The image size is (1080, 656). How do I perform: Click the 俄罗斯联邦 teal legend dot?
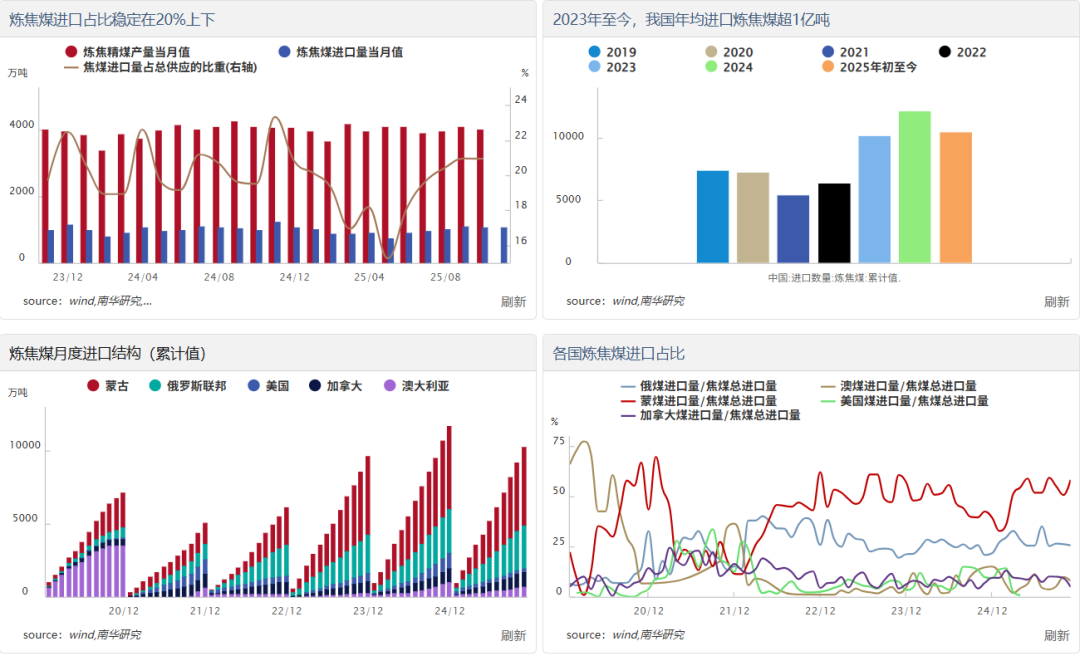pos(155,386)
